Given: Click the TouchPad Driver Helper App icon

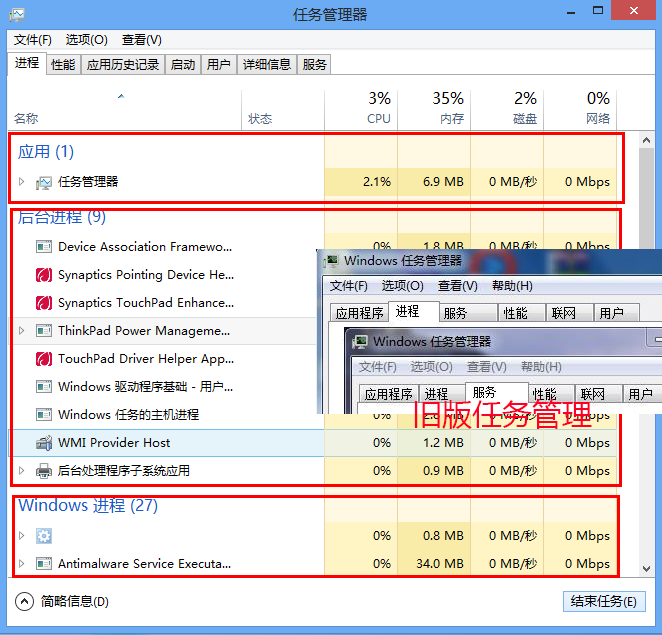Looking at the screenshot, I should click(x=44, y=359).
